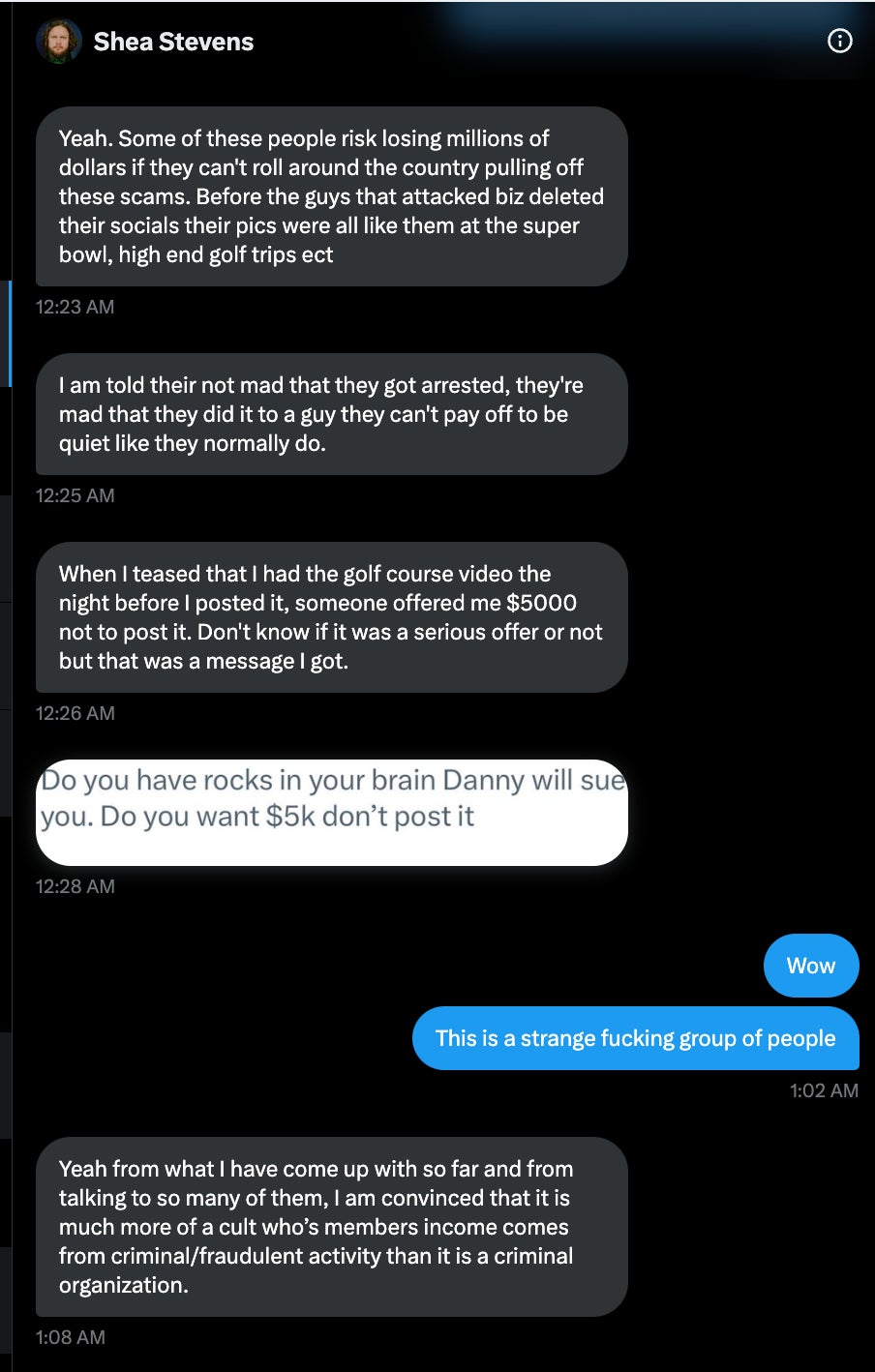Select the "This is a strange" sent message
The height and width of the screenshot is (1372, 875).
click(635, 1038)
